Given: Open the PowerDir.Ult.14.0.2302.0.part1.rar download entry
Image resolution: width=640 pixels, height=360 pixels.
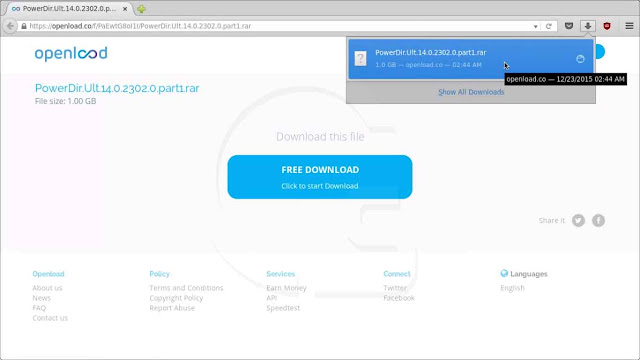Looking at the screenshot, I should click(x=471, y=59).
